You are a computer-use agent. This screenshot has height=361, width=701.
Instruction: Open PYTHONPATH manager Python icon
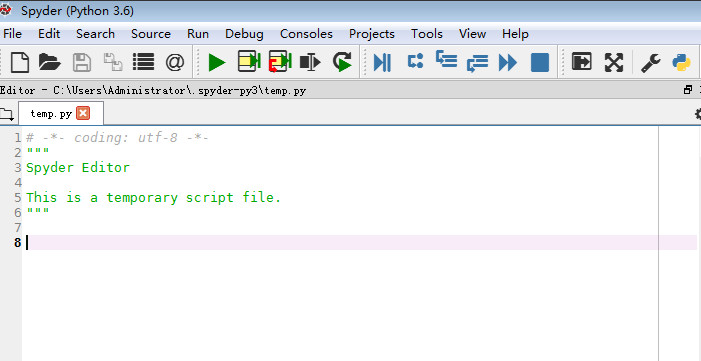pyautogui.click(x=681, y=62)
